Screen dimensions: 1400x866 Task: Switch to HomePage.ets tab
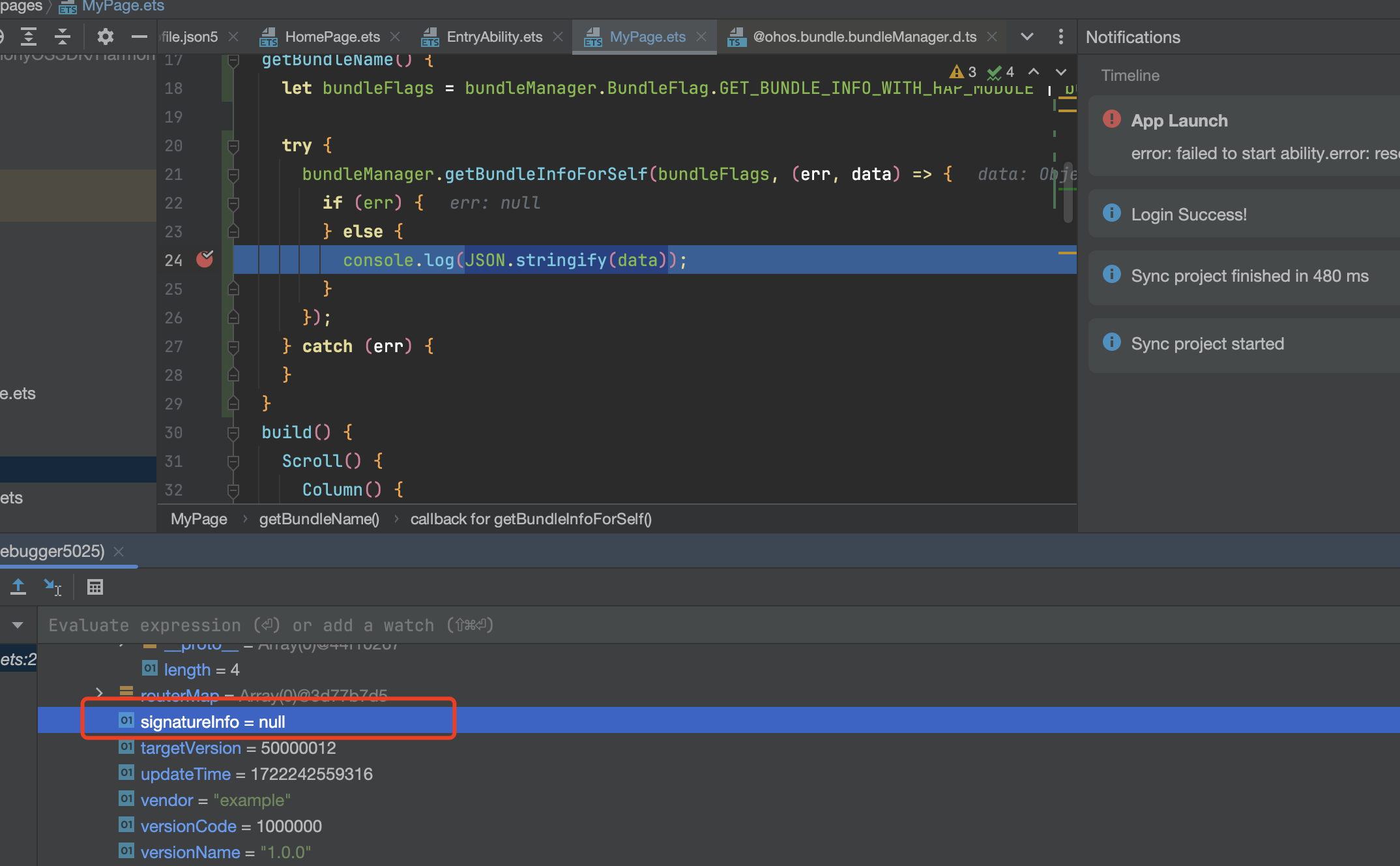332,37
